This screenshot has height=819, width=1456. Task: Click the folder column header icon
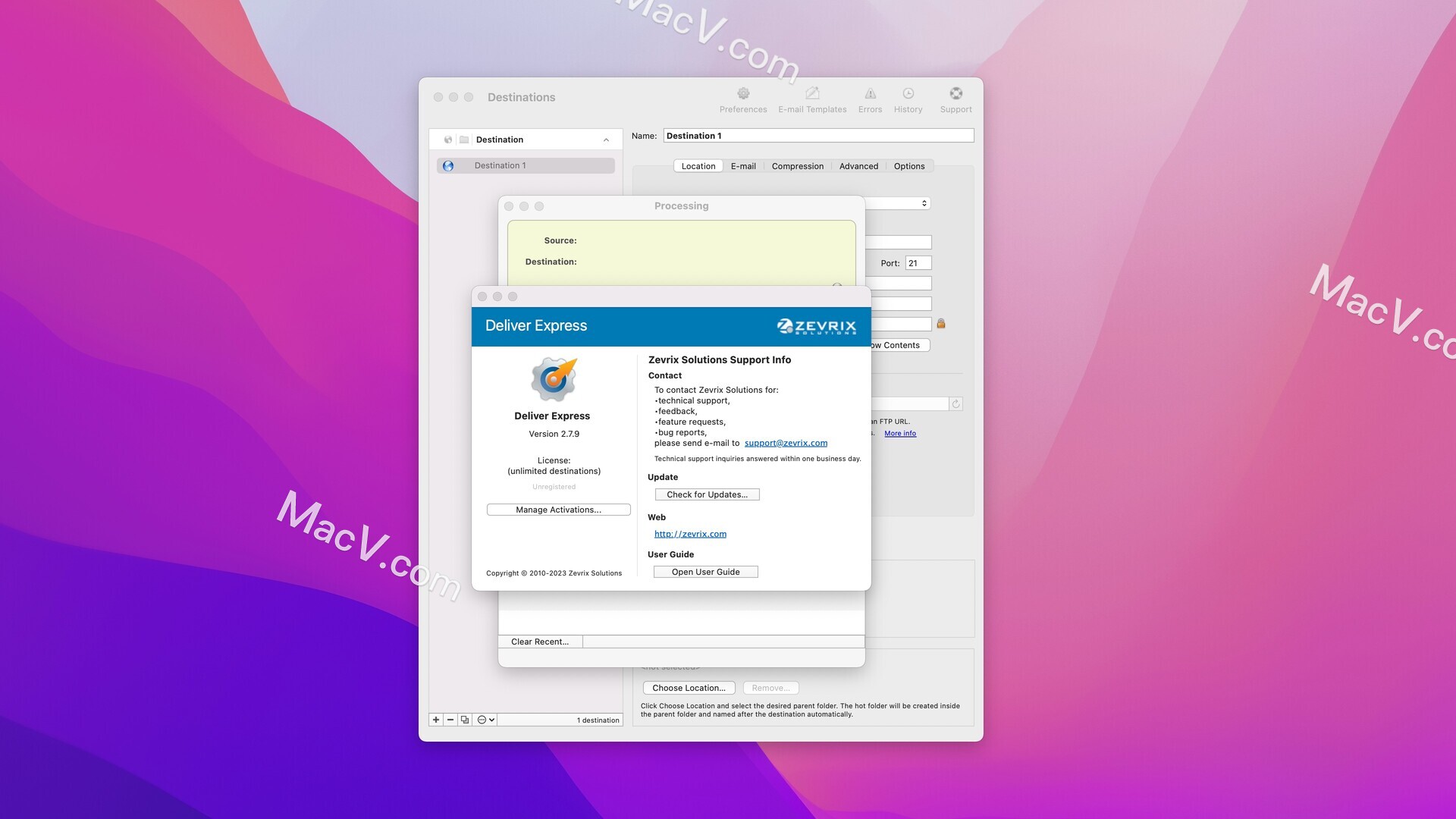[464, 140]
